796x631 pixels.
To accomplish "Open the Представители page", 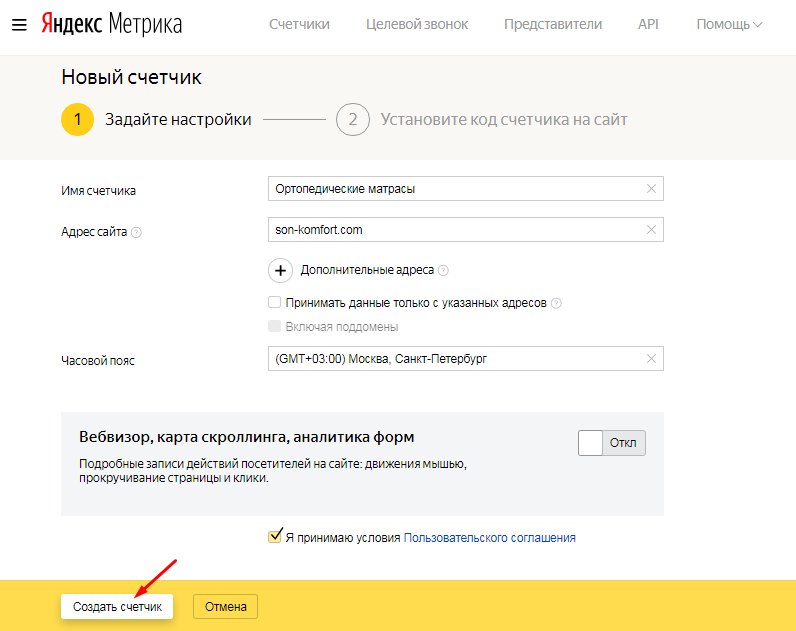I will tap(553, 24).
